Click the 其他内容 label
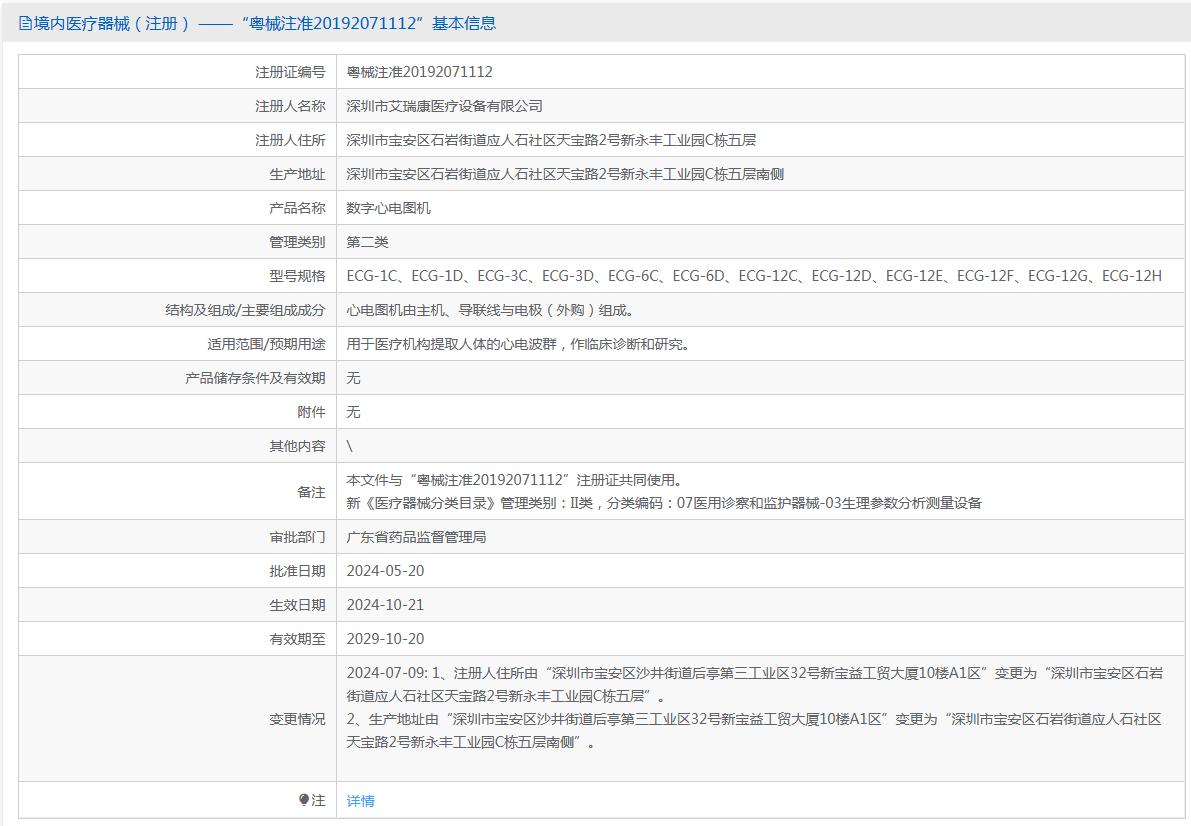 297,447
